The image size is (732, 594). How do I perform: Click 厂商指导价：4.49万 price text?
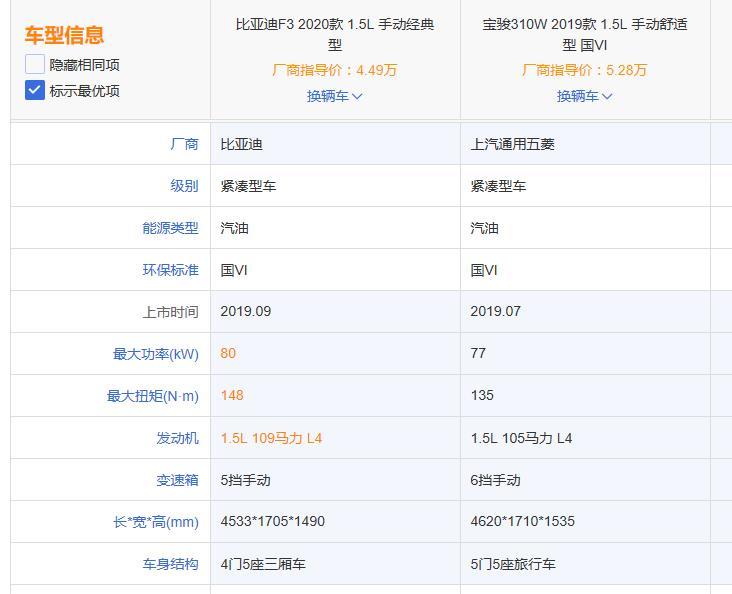click(x=334, y=70)
